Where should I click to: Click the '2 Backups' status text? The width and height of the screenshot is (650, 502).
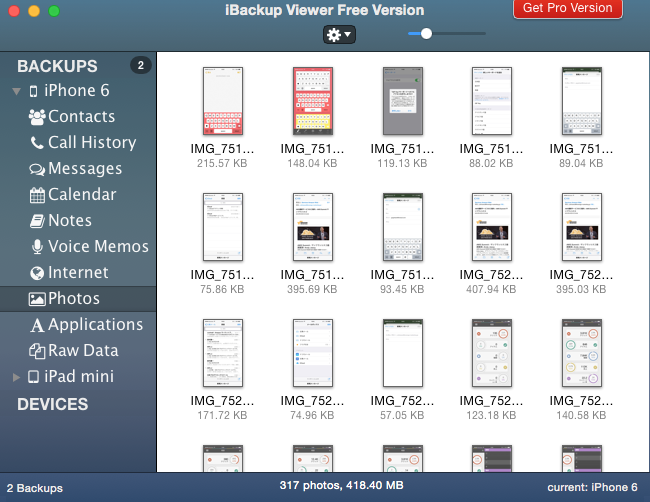point(35,488)
